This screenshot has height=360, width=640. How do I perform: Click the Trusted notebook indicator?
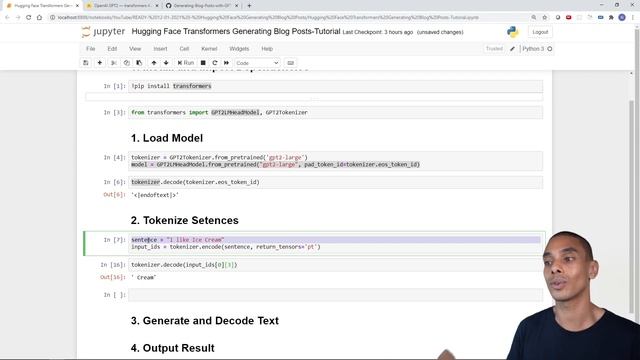[x=494, y=49]
